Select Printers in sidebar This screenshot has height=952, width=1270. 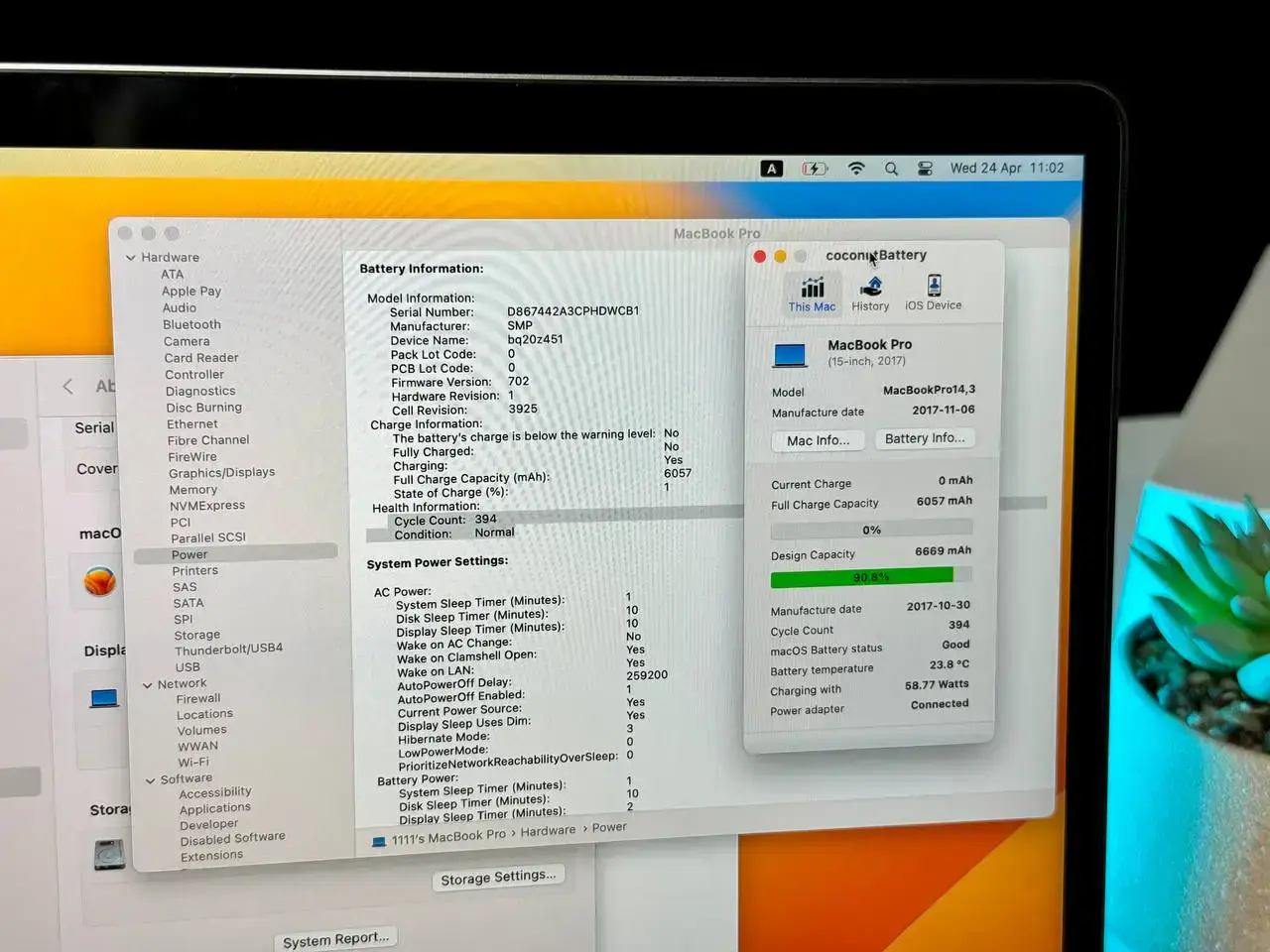[x=194, y=571]
